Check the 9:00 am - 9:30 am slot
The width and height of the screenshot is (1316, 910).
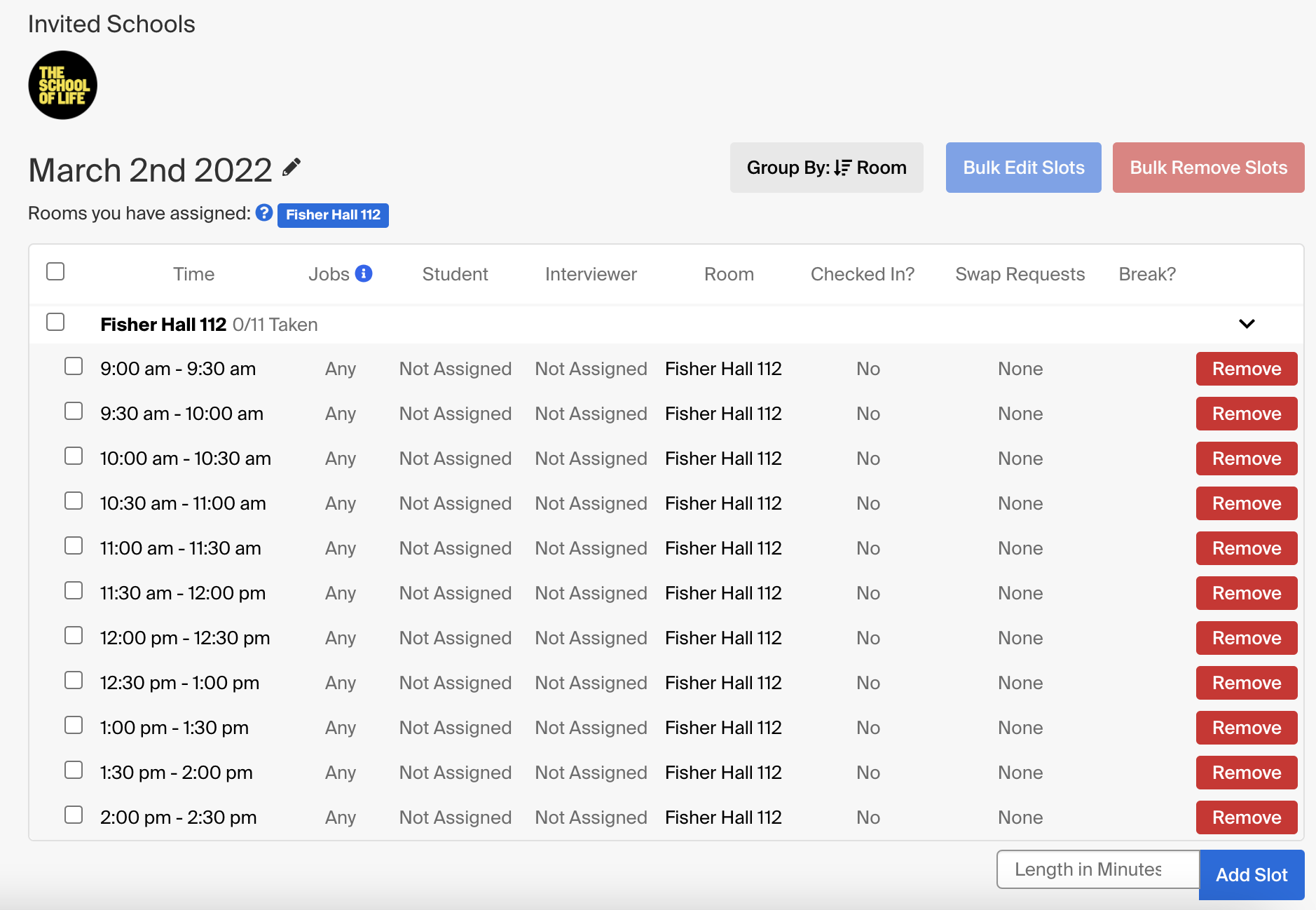[74, 366]
